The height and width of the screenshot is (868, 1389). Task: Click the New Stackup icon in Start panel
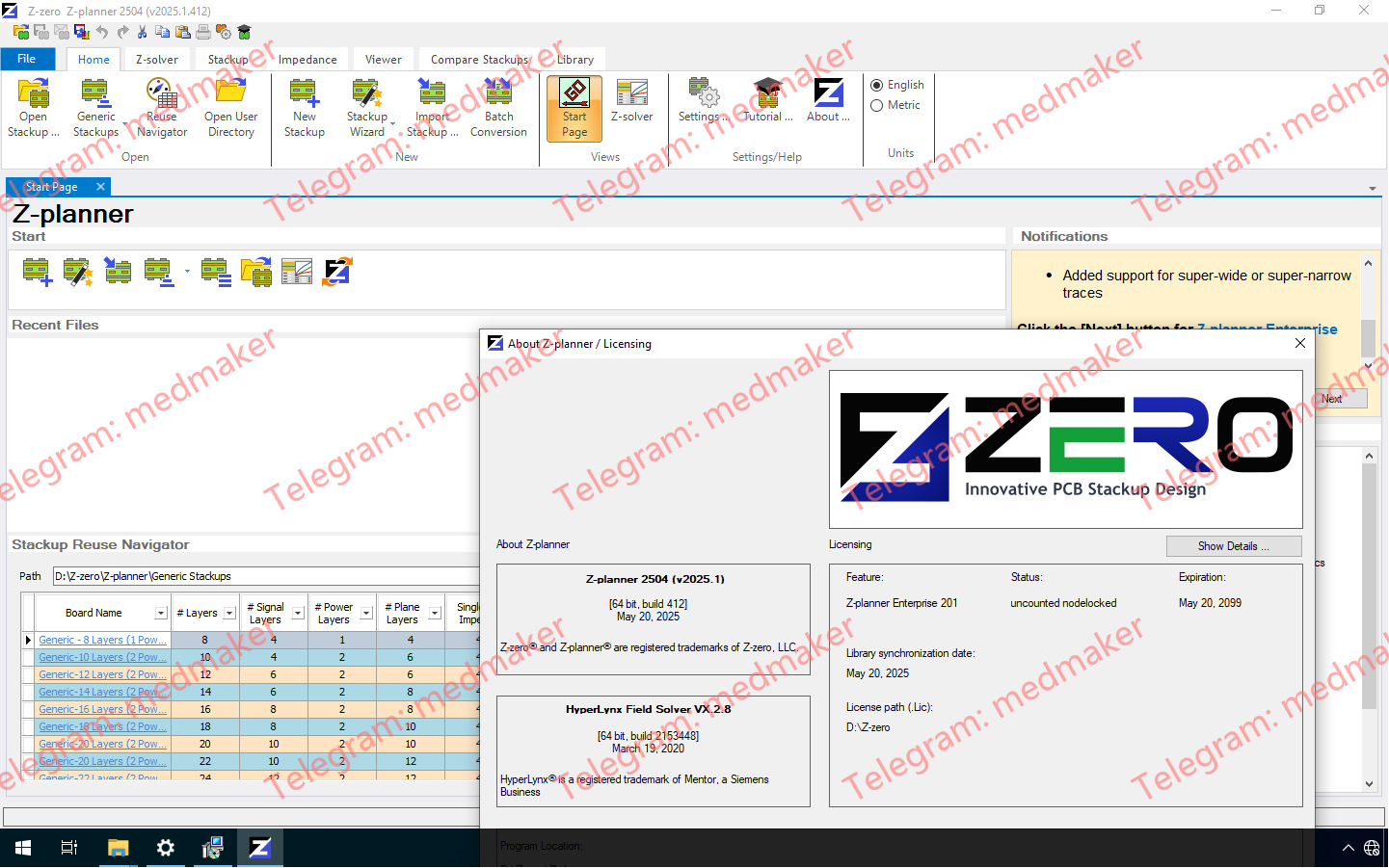(38, 272)
